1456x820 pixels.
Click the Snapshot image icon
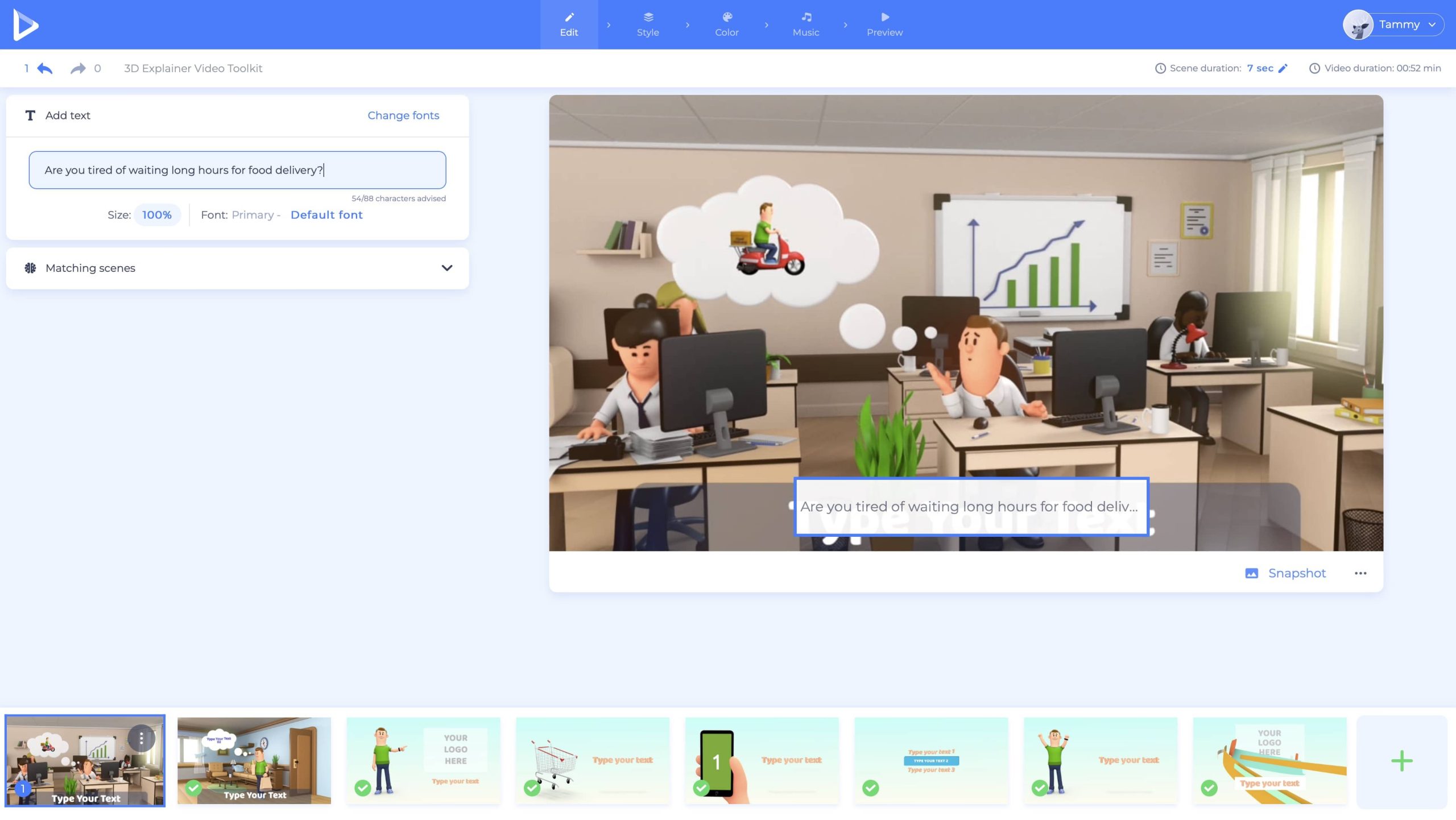click(x=1251, y=573)
